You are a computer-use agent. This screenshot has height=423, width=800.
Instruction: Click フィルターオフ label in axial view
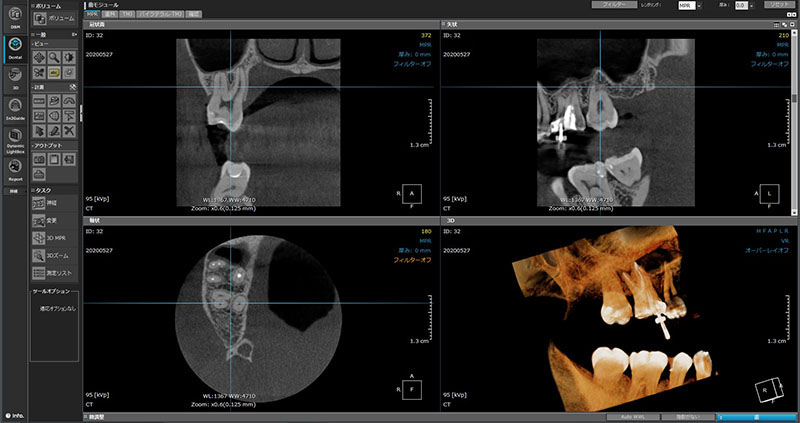tap(412, 260)
